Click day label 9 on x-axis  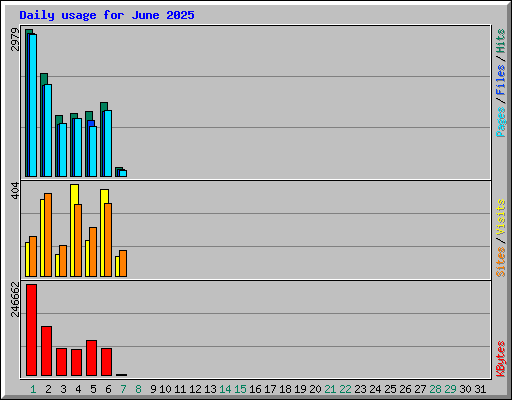[153, 389]
